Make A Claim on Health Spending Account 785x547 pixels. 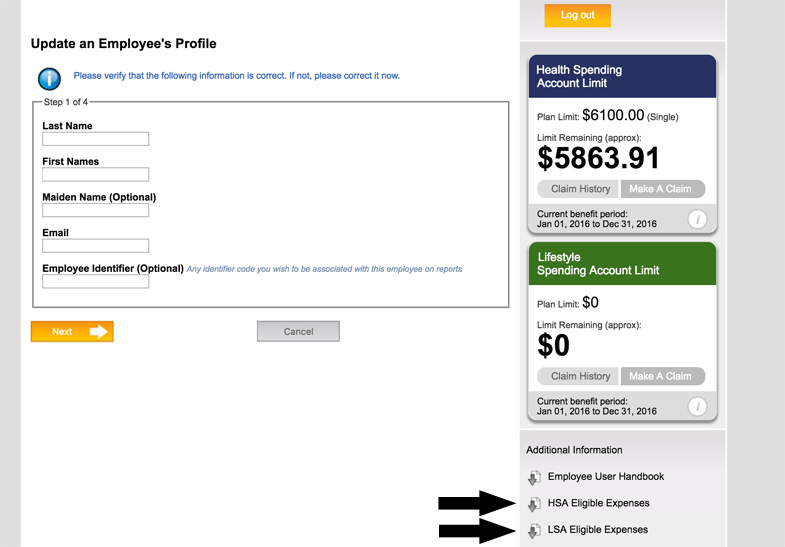click(x=663, y=189)
